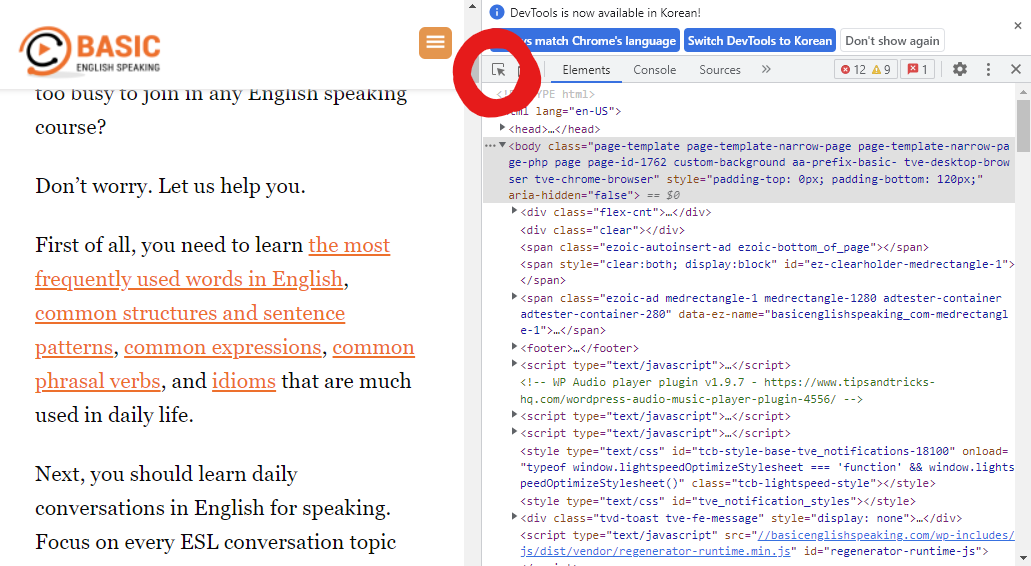Open 'the most frequently used words' link
This screenshot has width=1031, height=566.
[x=212, y=262]
